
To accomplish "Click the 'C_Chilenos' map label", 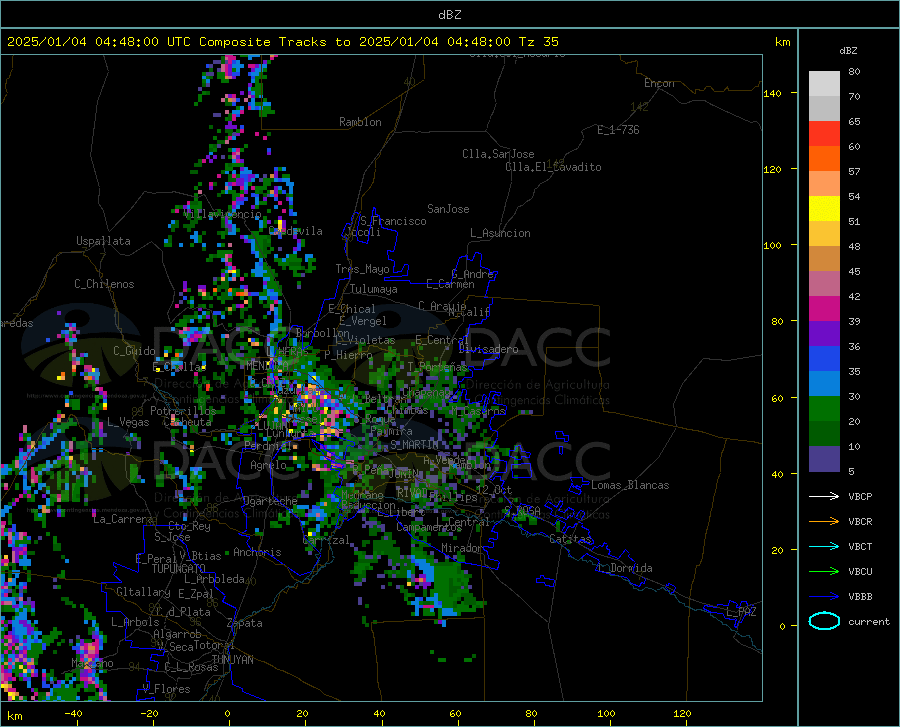I will click(104, 284).
